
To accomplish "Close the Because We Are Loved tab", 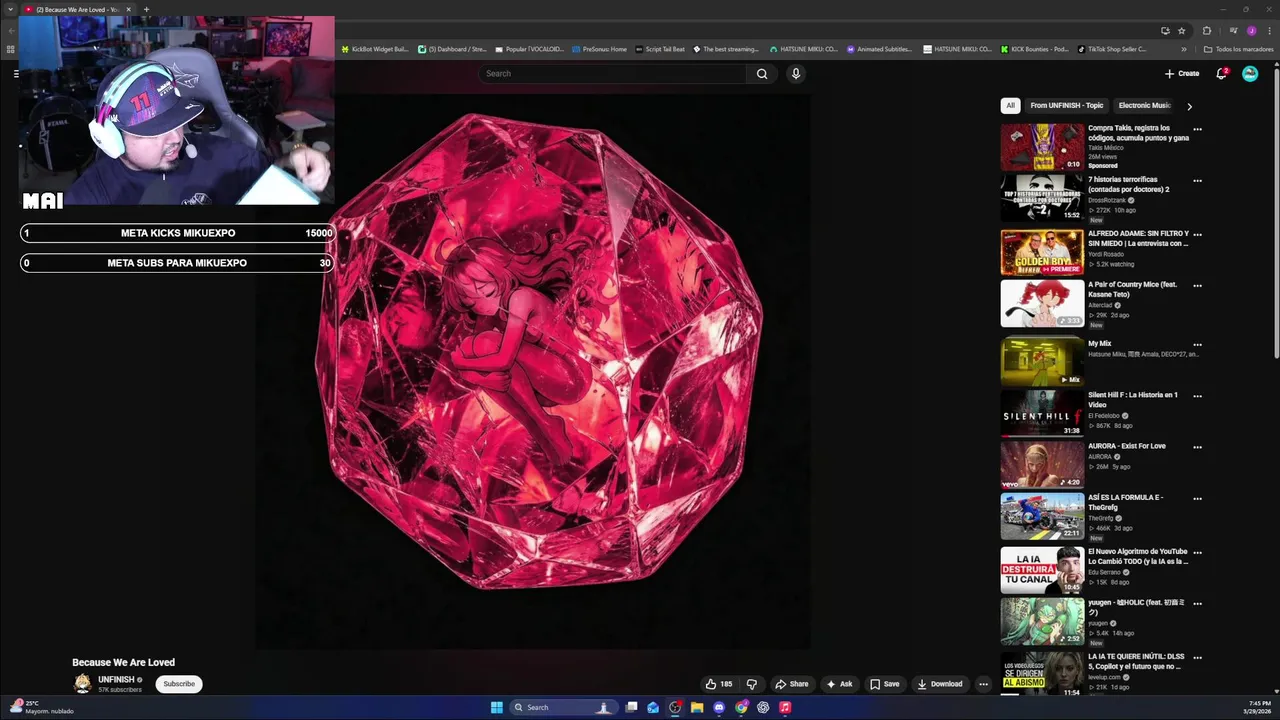I will [x=128, y=9].
